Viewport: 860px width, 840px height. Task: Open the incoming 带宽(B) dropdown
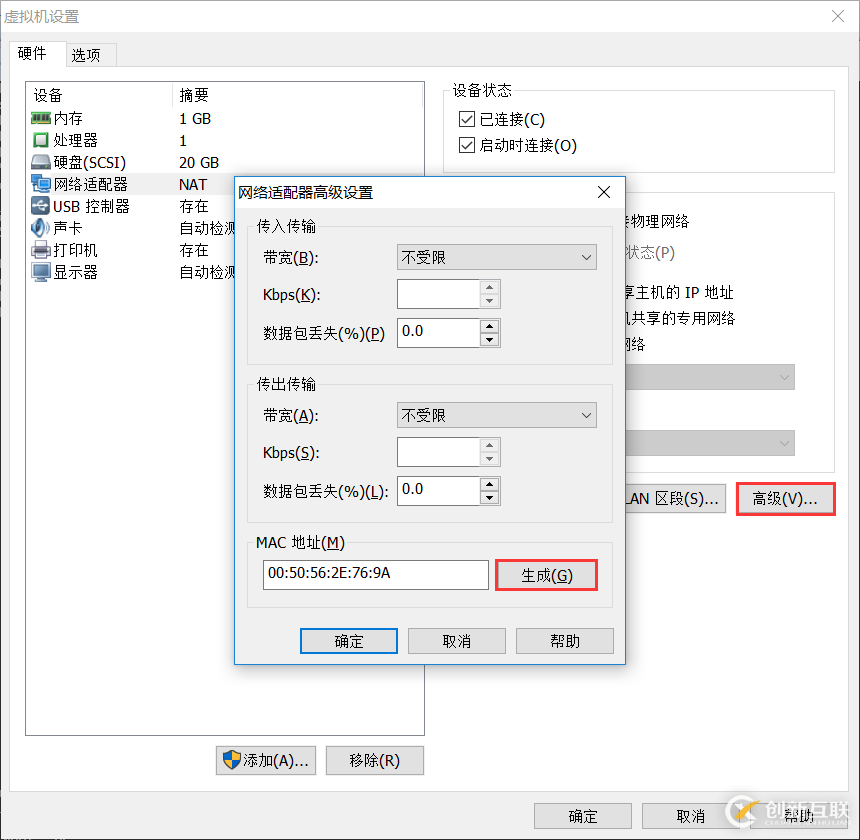point(496,257)
